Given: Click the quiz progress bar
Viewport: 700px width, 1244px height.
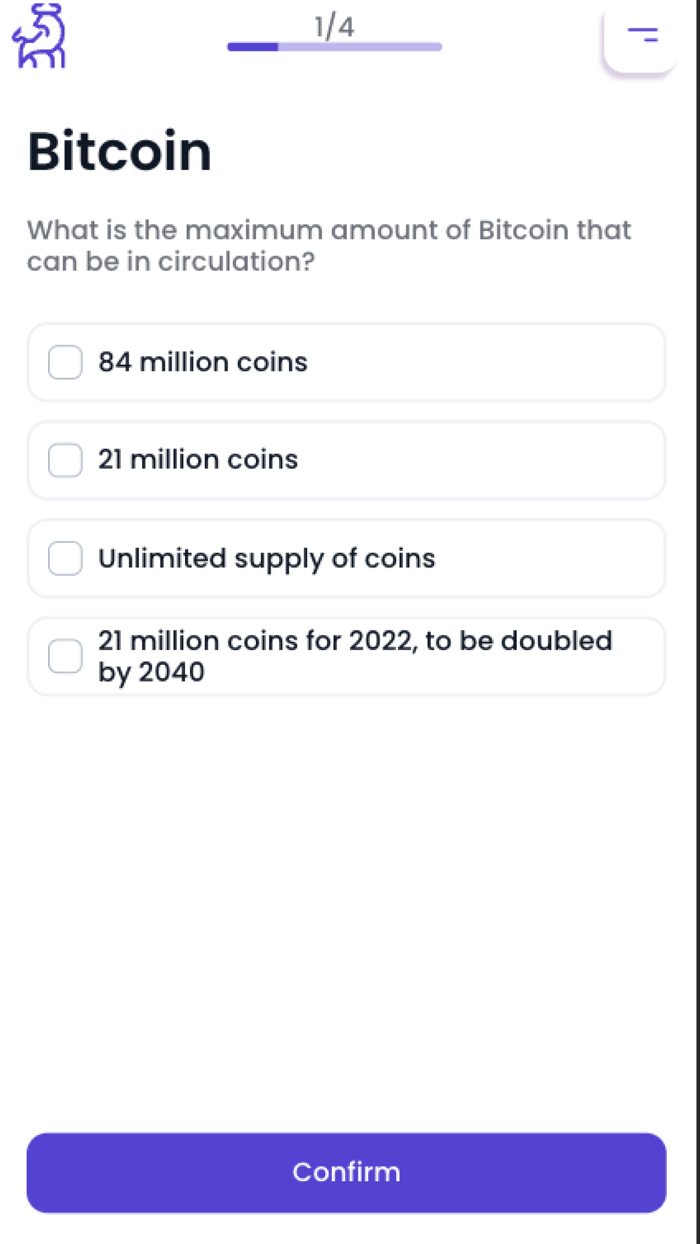Looking at the screenshot, I should (x=335, y=46).
